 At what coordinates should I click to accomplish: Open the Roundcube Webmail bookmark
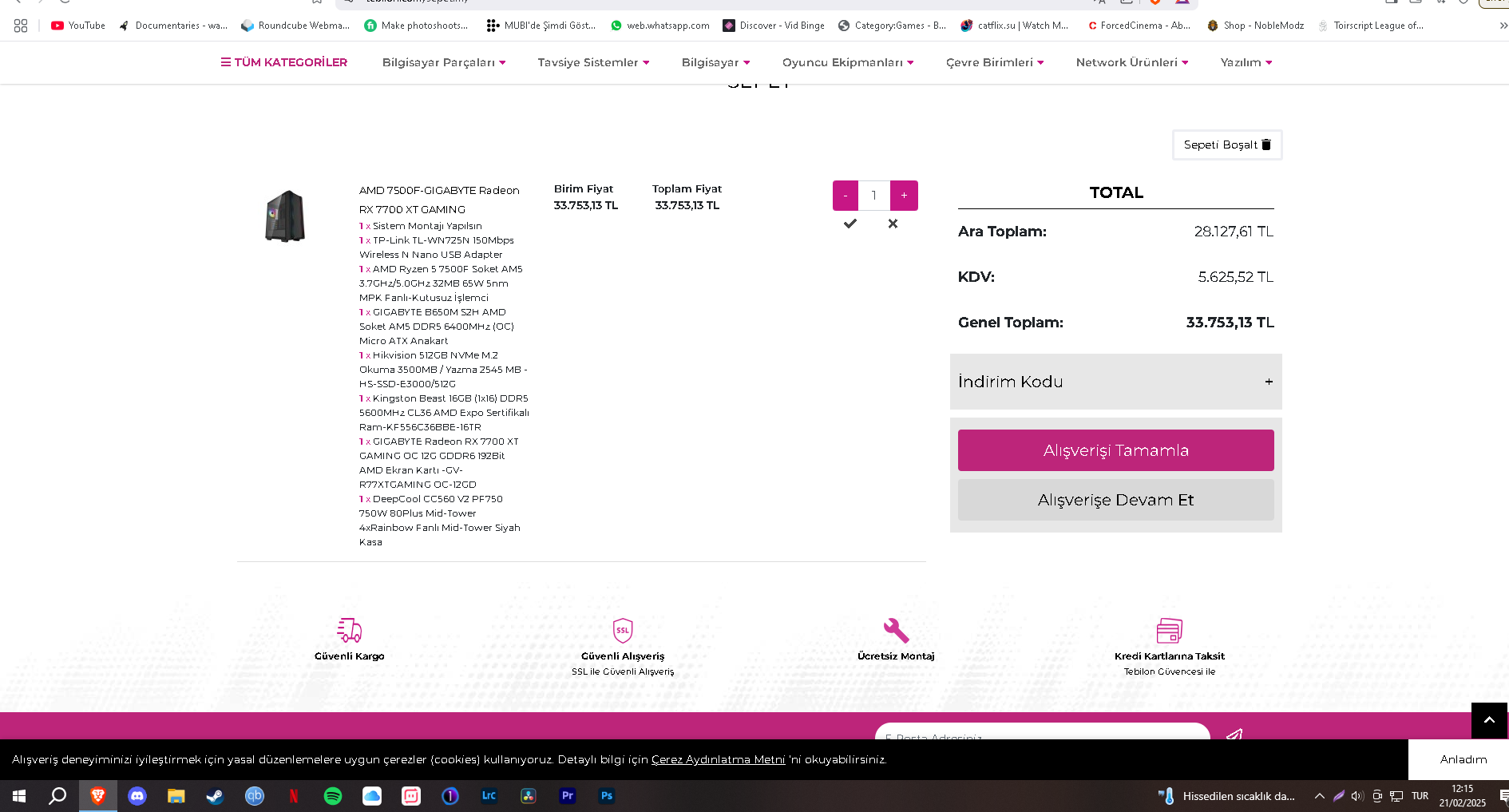[x=295, y=26]
